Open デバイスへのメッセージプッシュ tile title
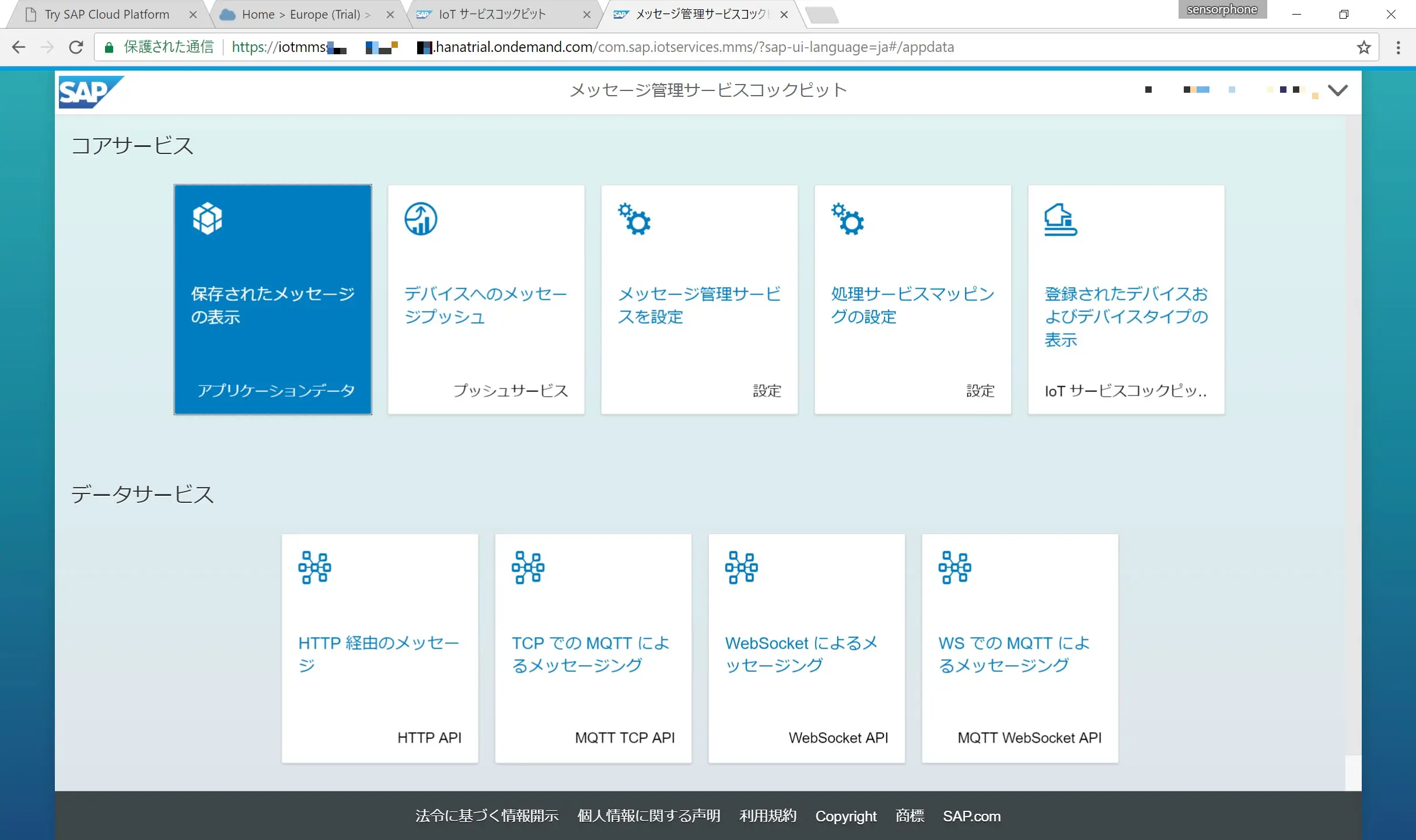The image size is (1416, 840). tap(485, 305)
